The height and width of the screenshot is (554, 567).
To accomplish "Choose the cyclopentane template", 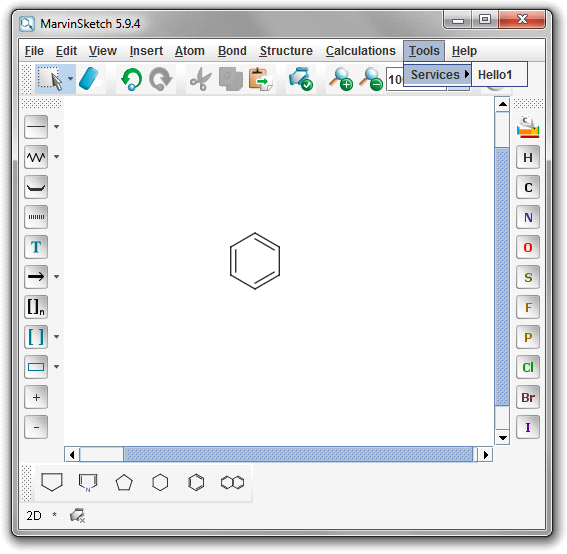I will click(x=124, y=482).
